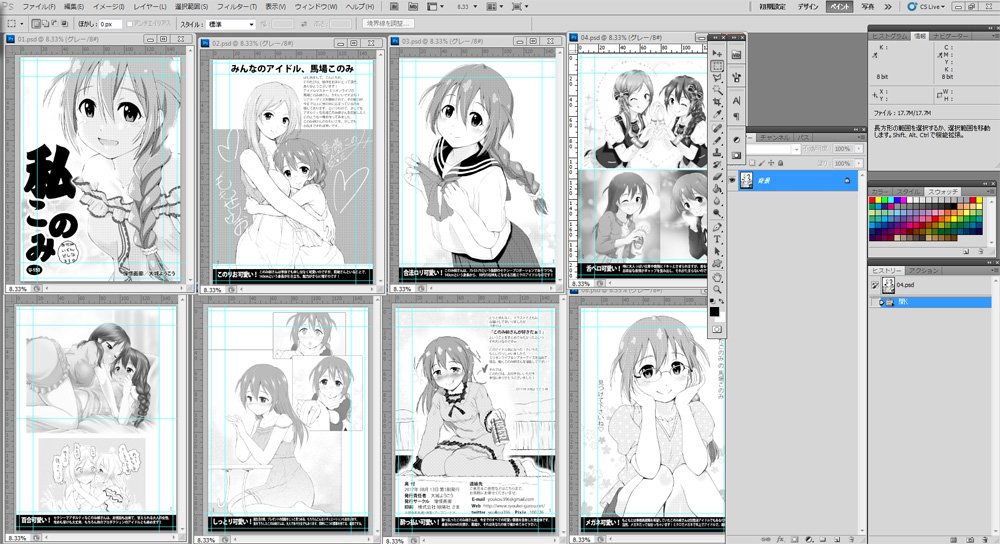Open the layer fill 100% dropdown
The image size is (1000, 544).
pyautogui.click(x=859, y=163)
